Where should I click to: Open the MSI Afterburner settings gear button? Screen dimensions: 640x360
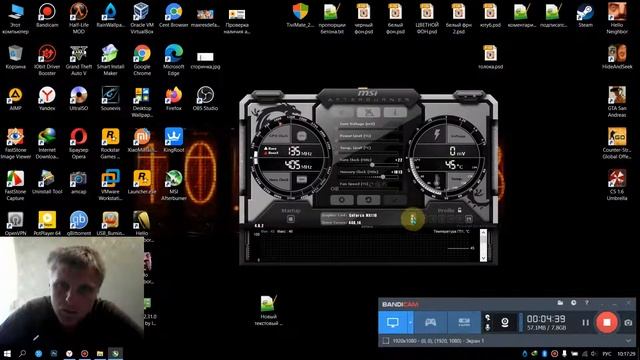click(x=342, y=200)
